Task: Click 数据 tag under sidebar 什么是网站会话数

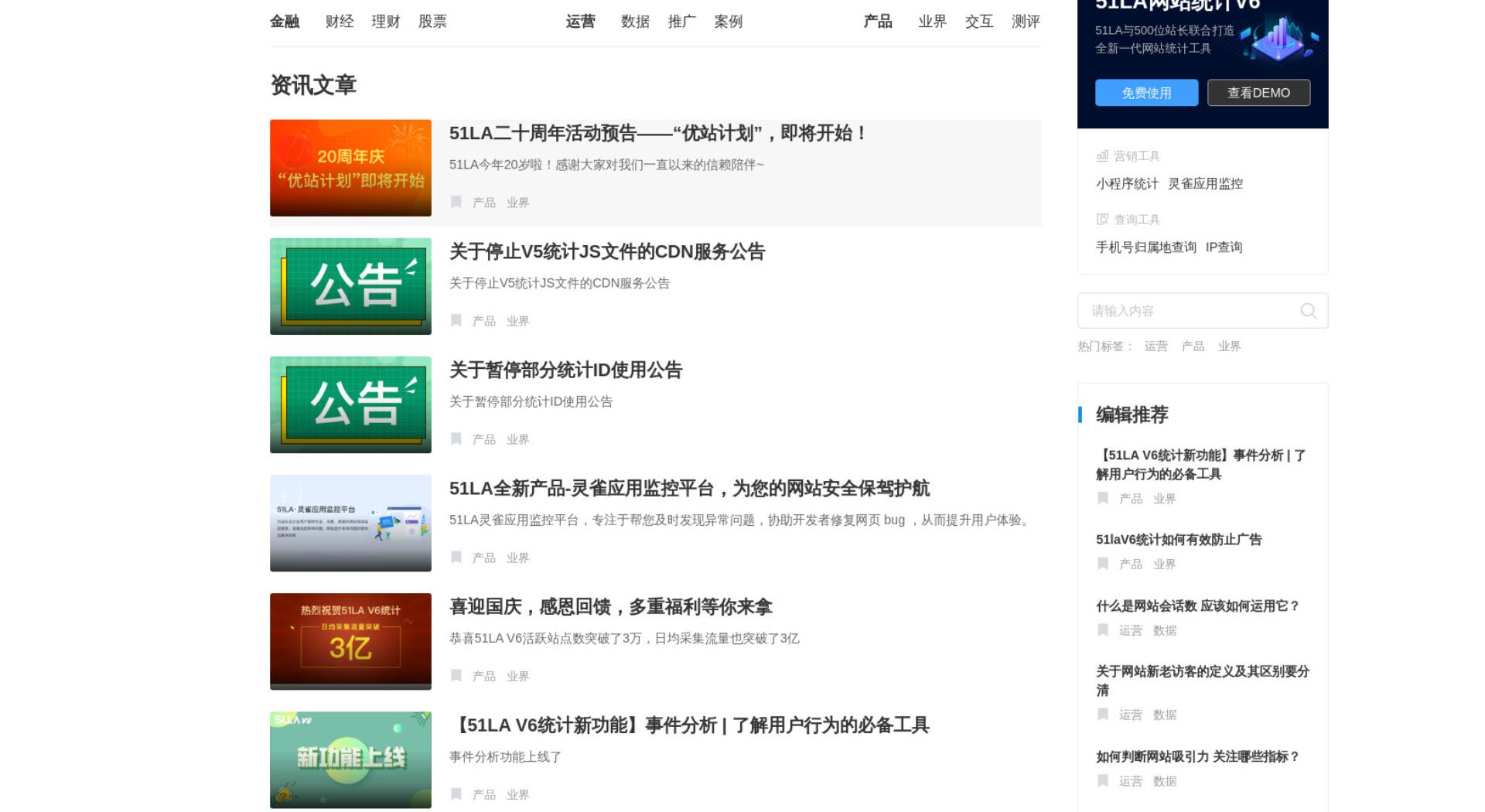Action: point(1165,630)
